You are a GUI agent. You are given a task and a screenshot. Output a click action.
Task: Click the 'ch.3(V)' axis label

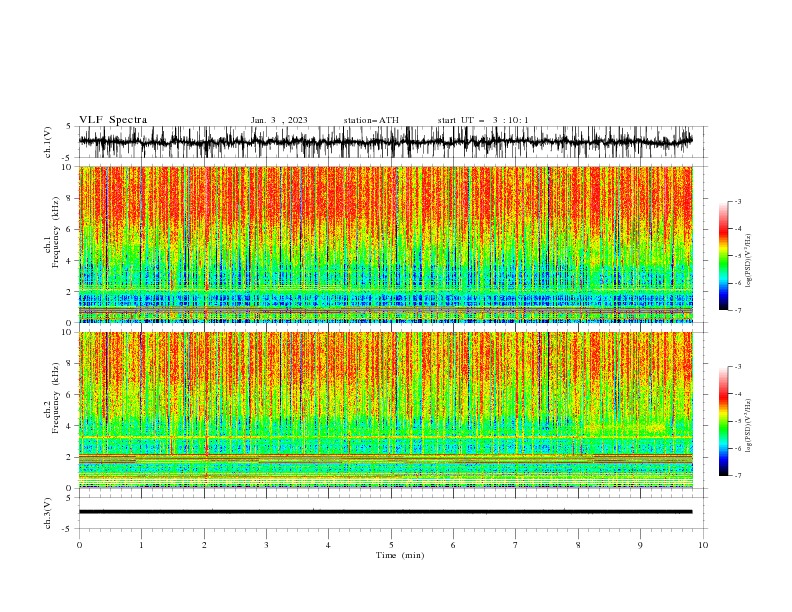tap(48, 513)
